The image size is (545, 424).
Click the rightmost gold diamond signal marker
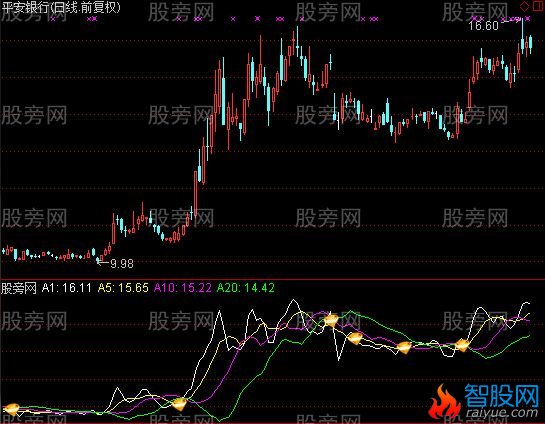click(462, 345)
